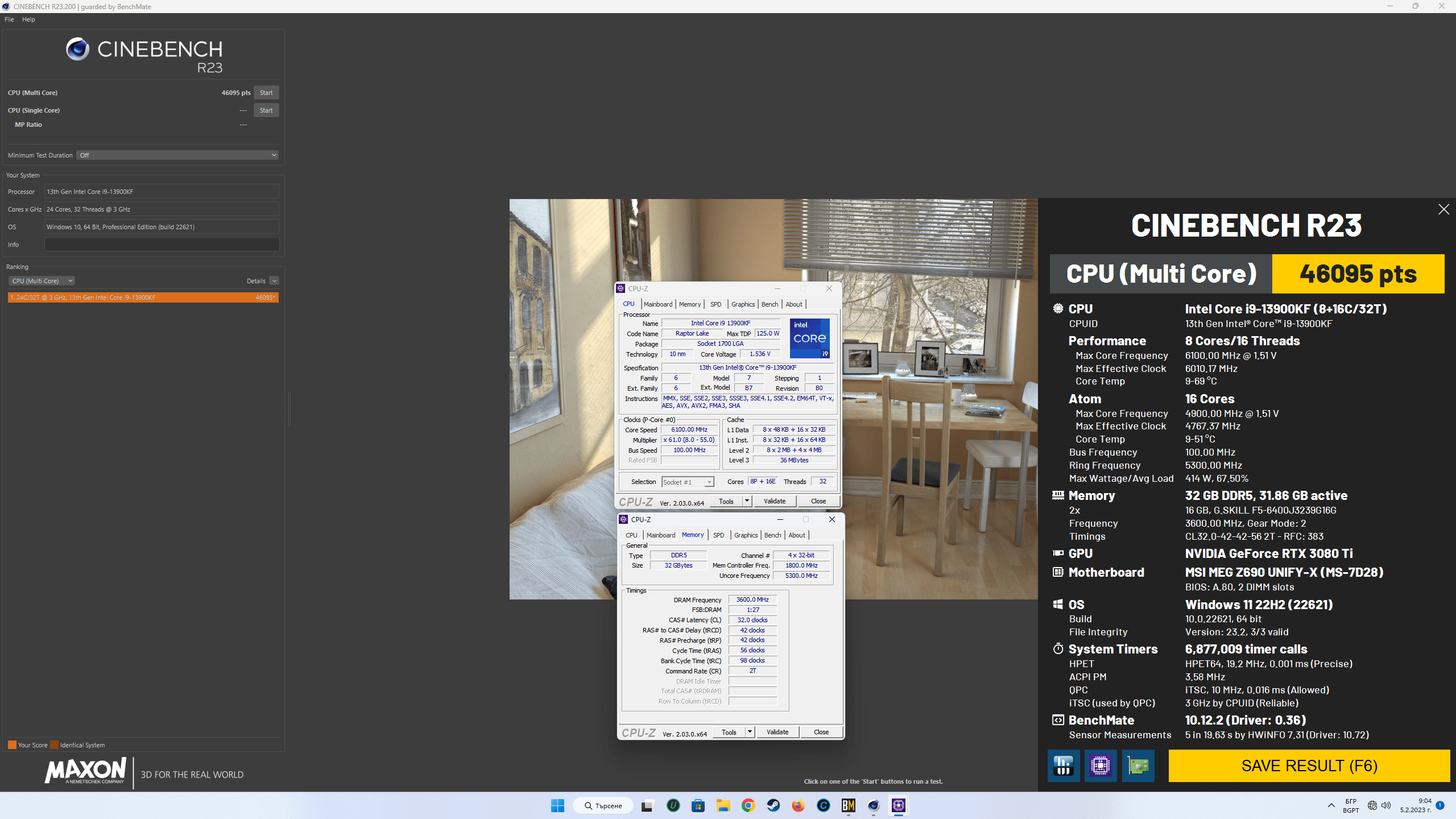Open the ranking type CPU (Multi Core) dropdown

click(41, 281)
